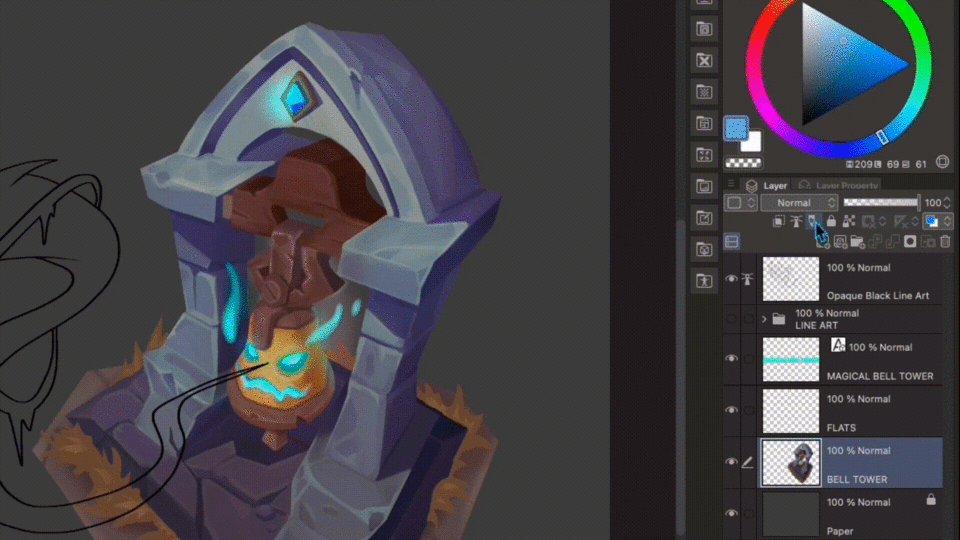Screen dimensions: 960x540
Task: Switch to the Layer tab
Action: 767,185
